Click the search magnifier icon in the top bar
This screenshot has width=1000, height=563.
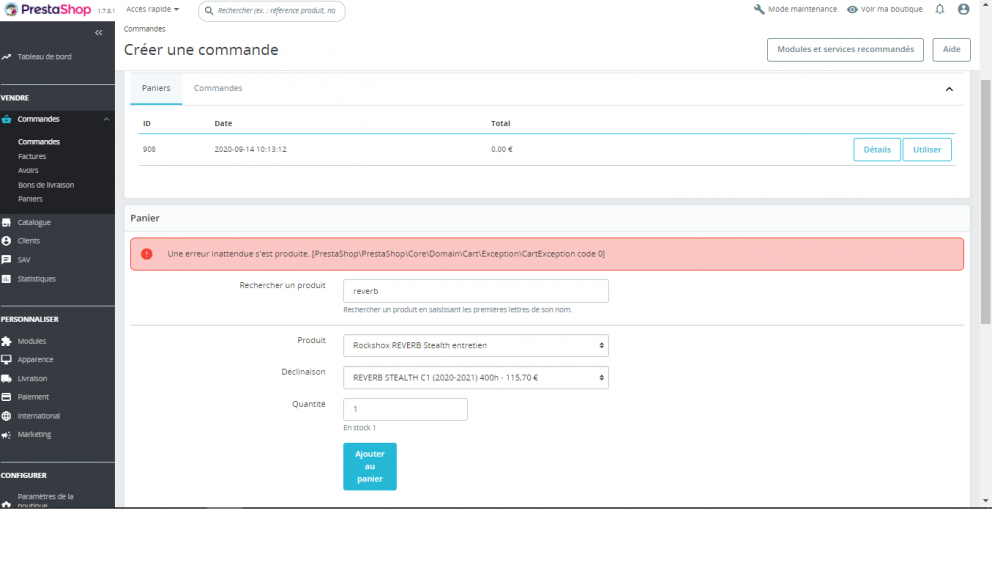click(x=209, y=11)
